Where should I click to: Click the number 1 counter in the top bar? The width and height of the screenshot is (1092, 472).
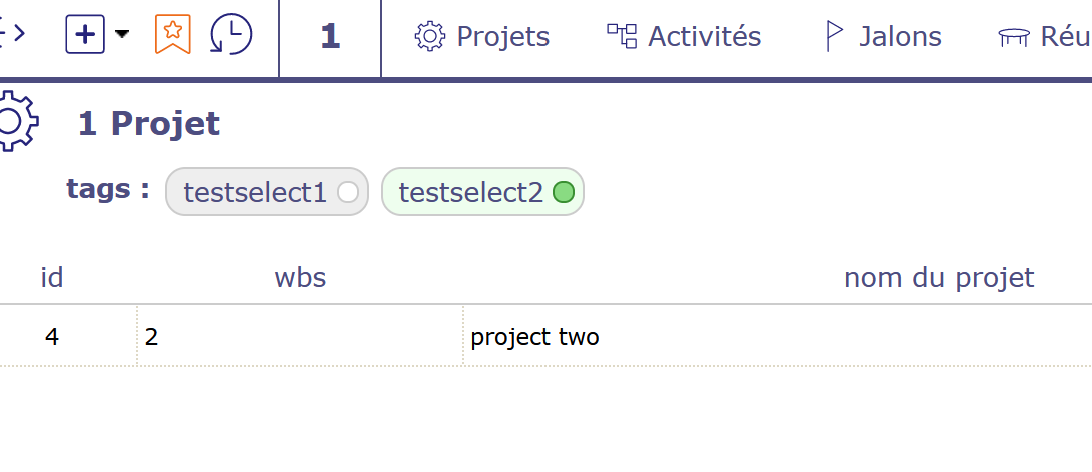click(330, 36)
